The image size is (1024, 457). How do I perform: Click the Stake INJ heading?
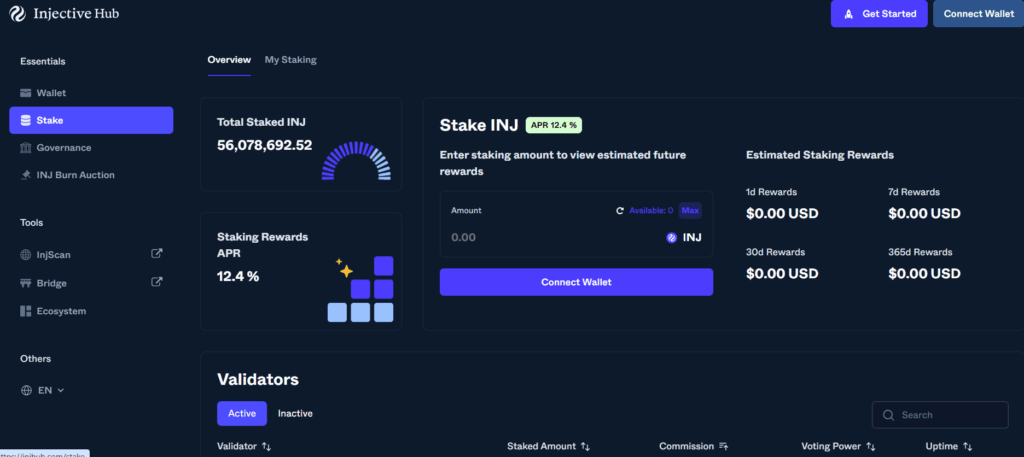click(479, 125)
